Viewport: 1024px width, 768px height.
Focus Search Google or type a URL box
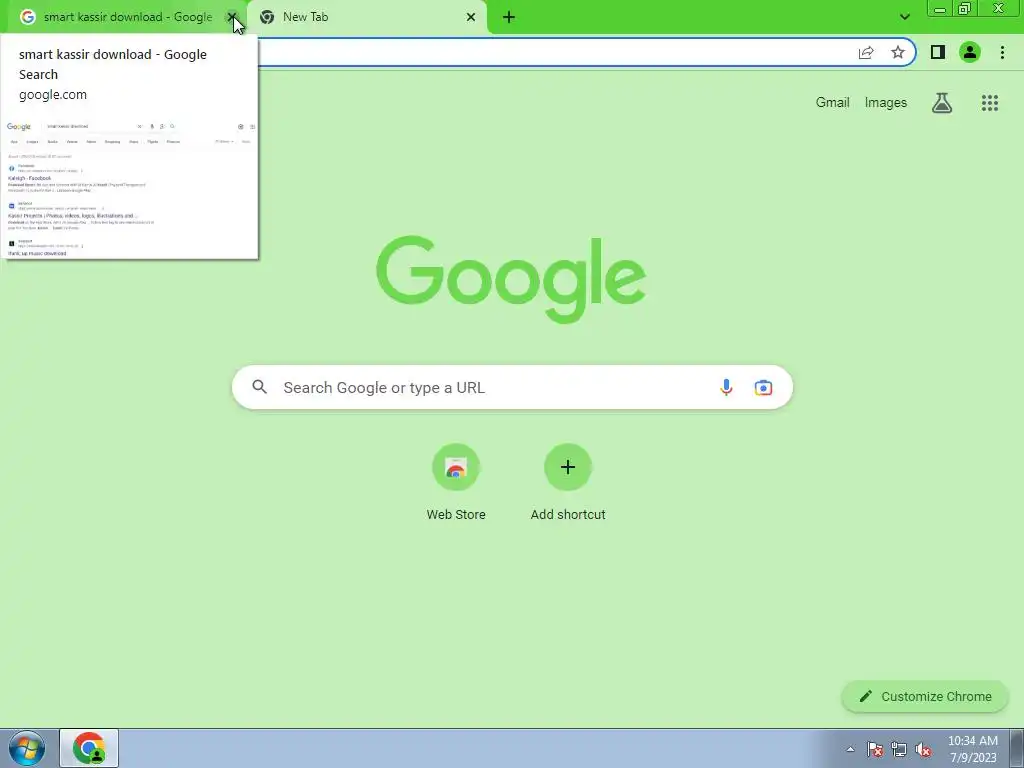coord(512,387)
